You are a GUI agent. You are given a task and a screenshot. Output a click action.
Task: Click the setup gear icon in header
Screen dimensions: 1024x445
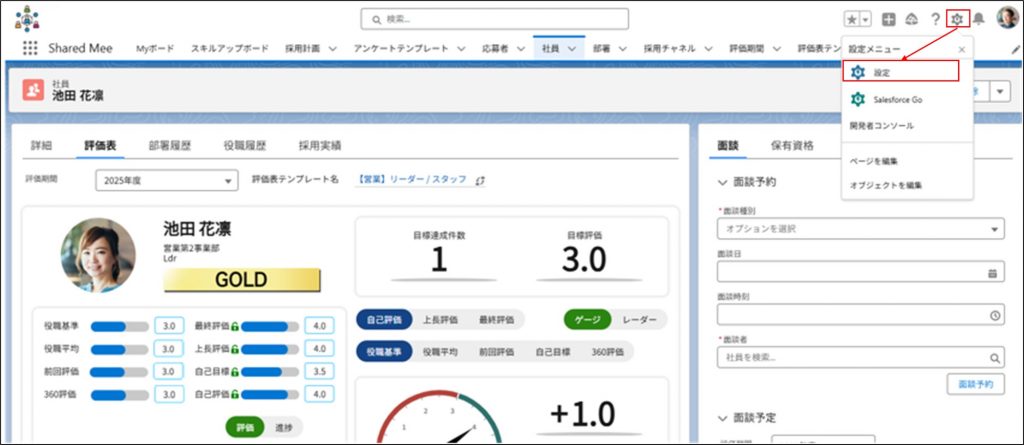click(x=958, y=19)
